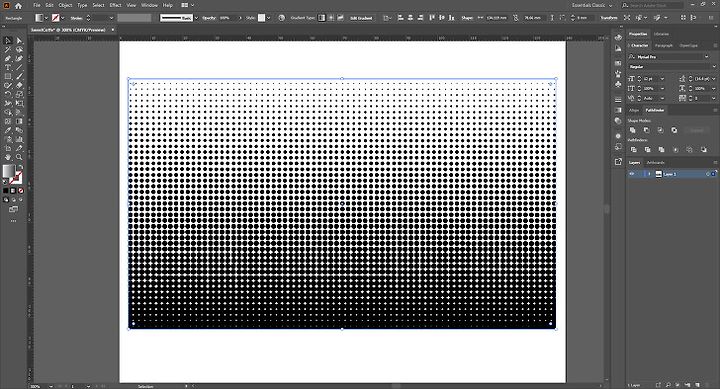Image resolution: width=720 pixels, height=389 pixels.
Task: Select the Type tool
Action: tap(8, 68)
